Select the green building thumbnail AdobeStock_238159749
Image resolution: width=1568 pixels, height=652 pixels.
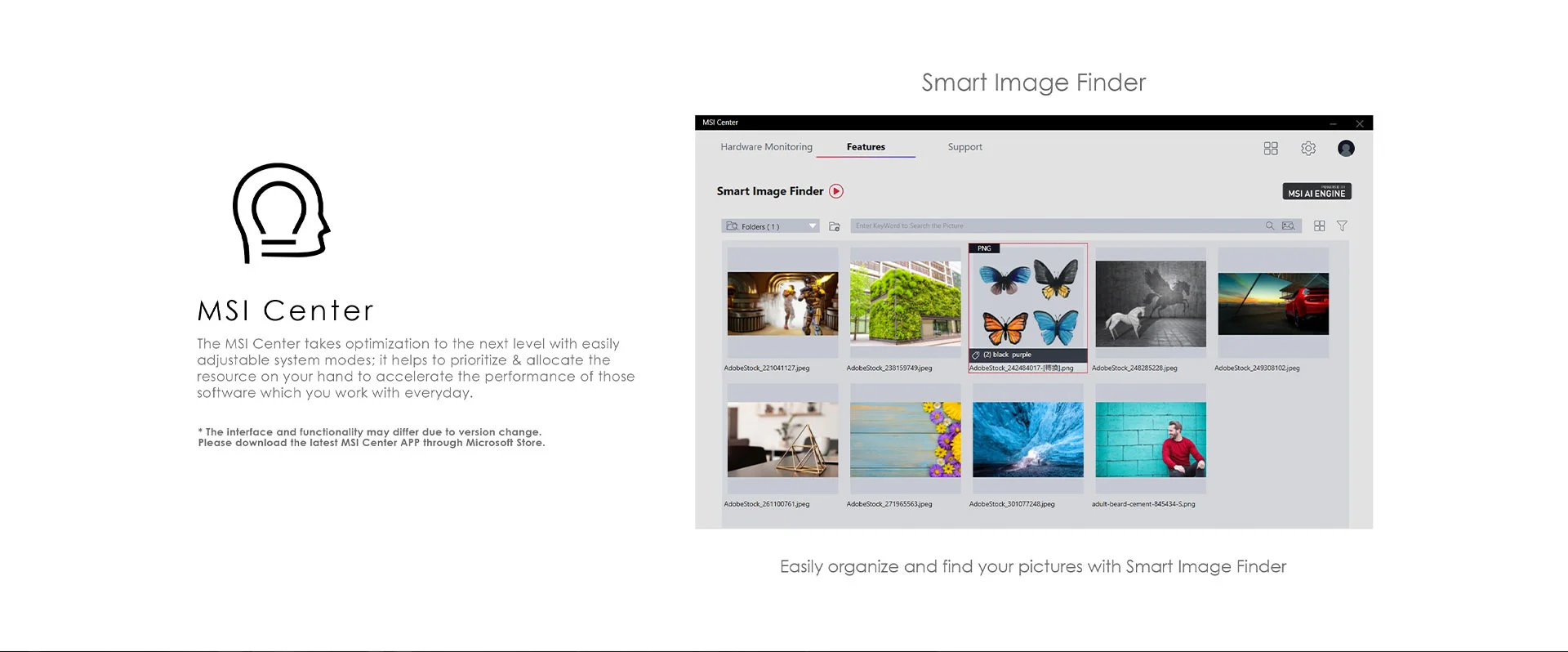906,301
